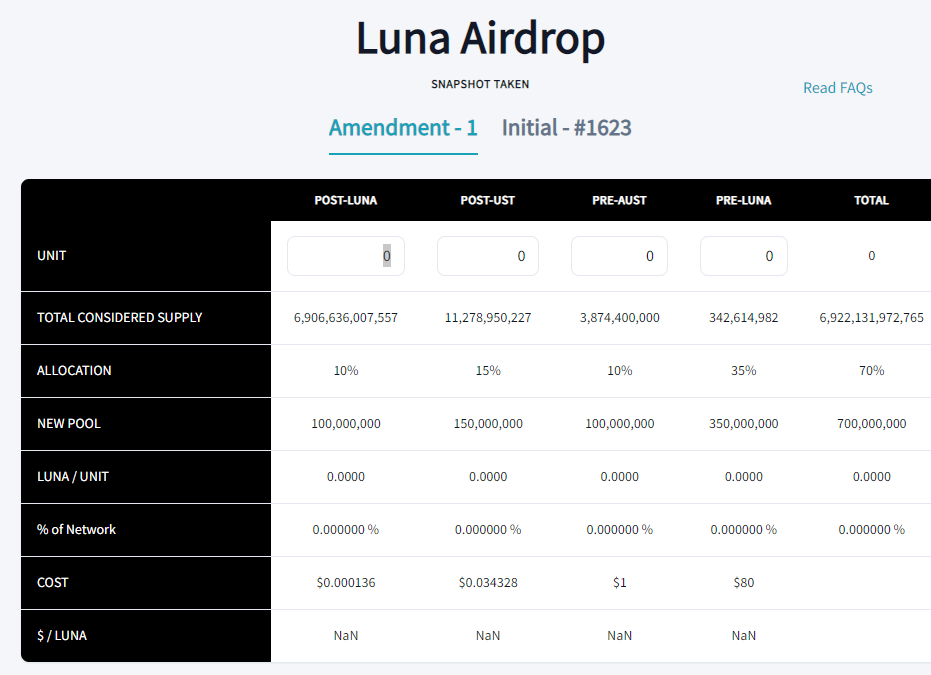
Task: Click the LUNA / UNIT row label
Action: [x=73, y=477]
